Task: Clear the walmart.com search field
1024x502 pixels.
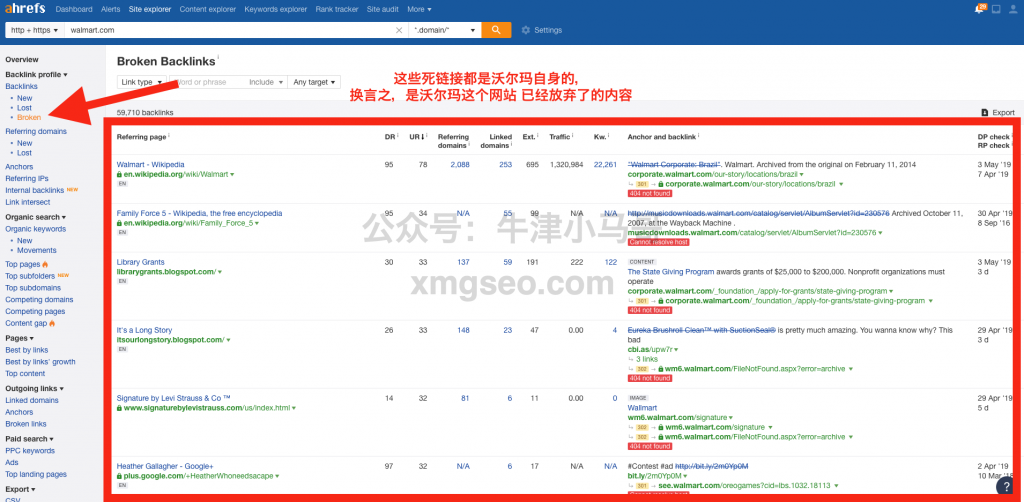Action: click(399, 30)
